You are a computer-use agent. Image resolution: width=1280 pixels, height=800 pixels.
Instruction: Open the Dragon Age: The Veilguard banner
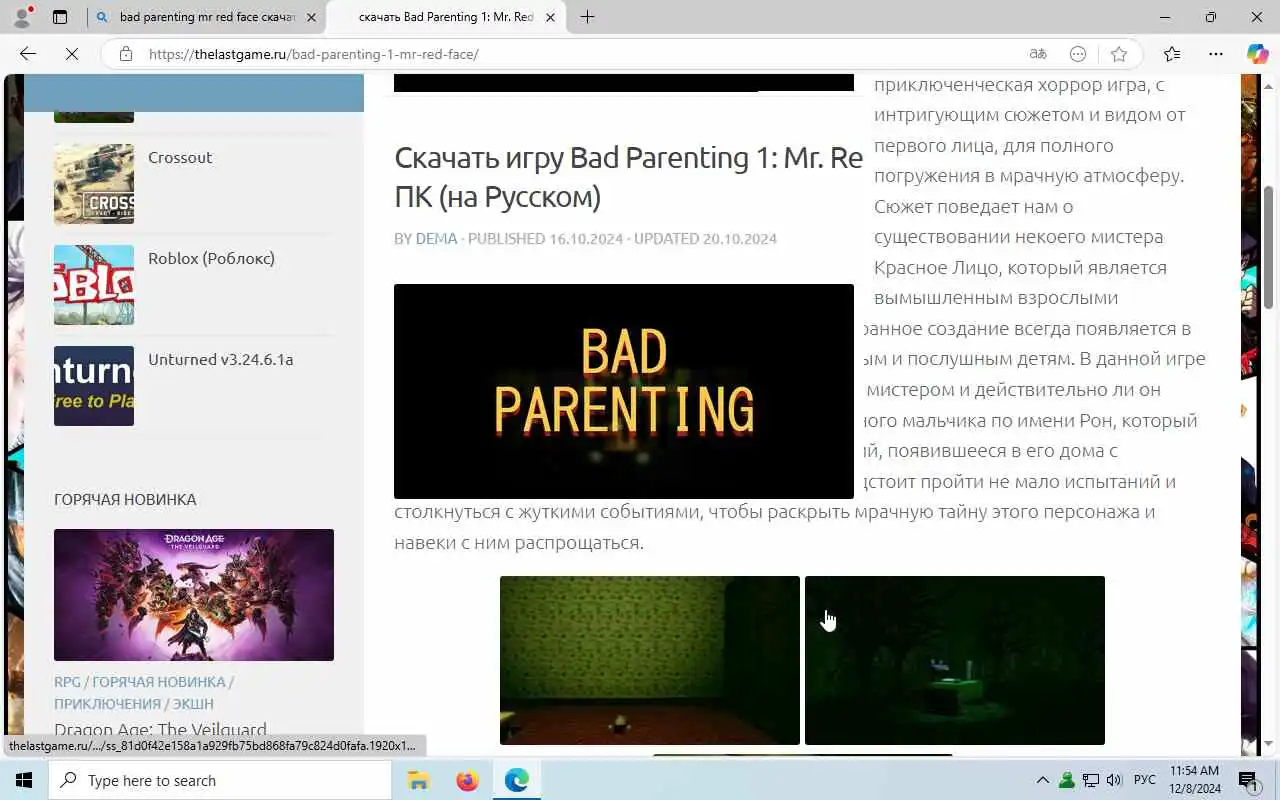194,595
